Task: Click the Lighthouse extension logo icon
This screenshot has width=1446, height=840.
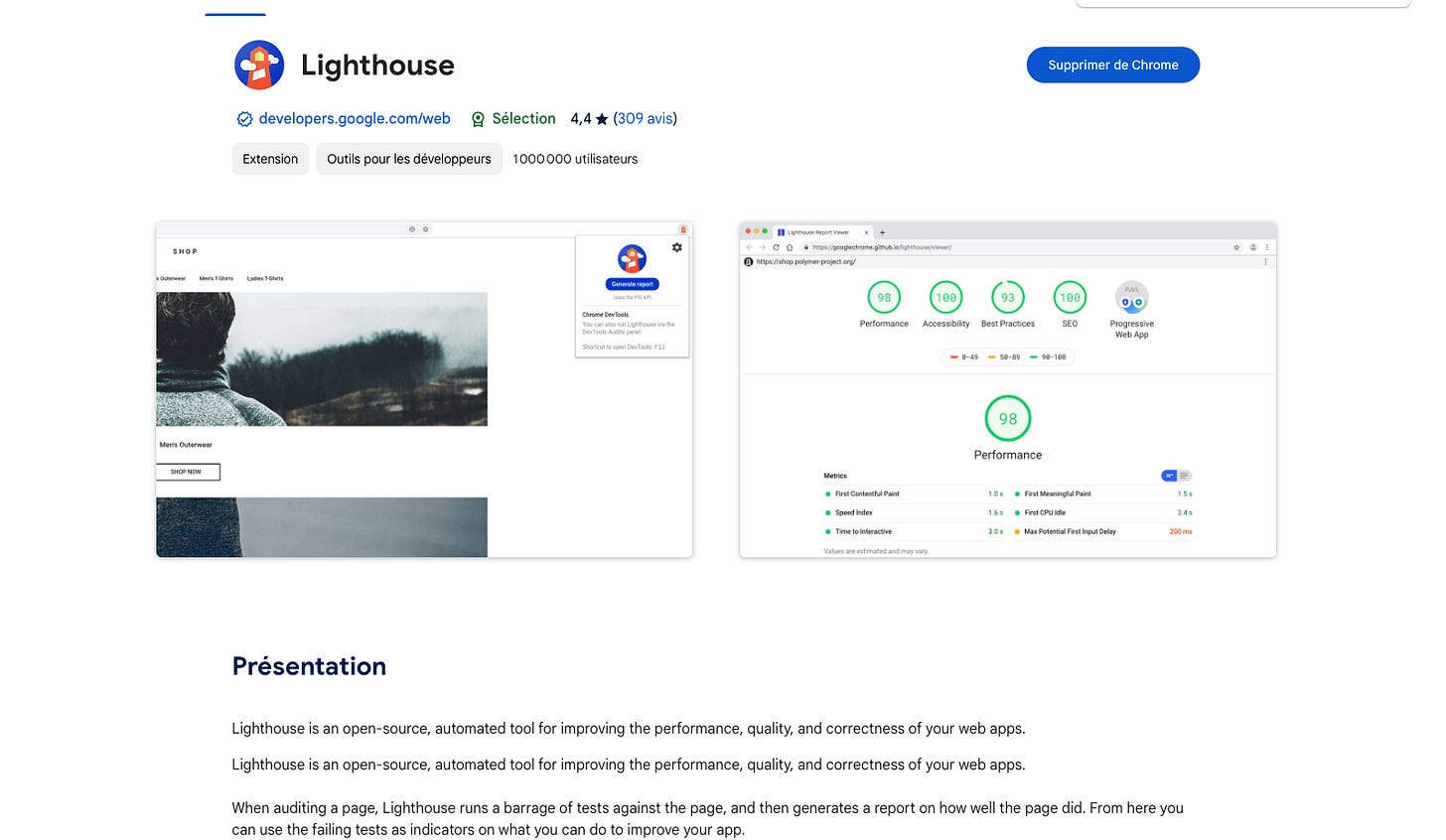Action: pyautogui.click(x=259, y=66)
